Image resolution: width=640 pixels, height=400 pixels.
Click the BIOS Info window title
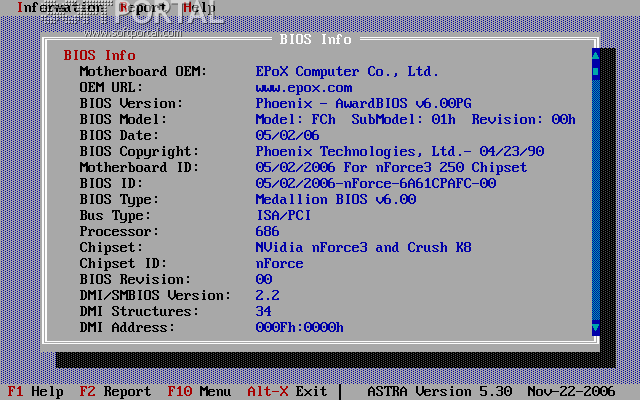point(316,39)
